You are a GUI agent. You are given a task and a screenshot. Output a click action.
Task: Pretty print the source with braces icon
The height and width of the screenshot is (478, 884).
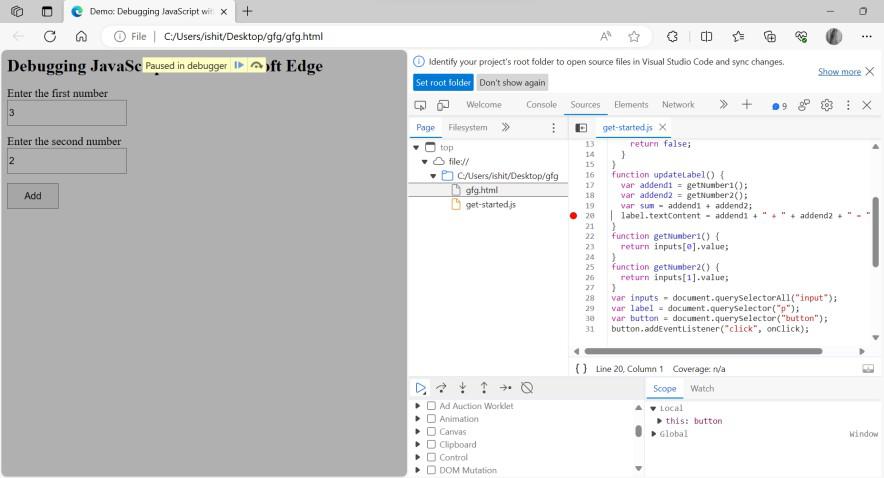coord(581,369)
